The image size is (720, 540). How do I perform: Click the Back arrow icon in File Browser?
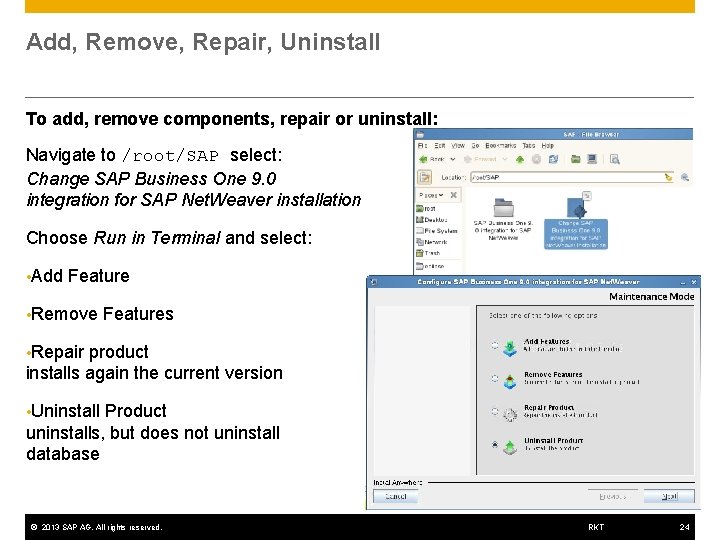point(423,159)
